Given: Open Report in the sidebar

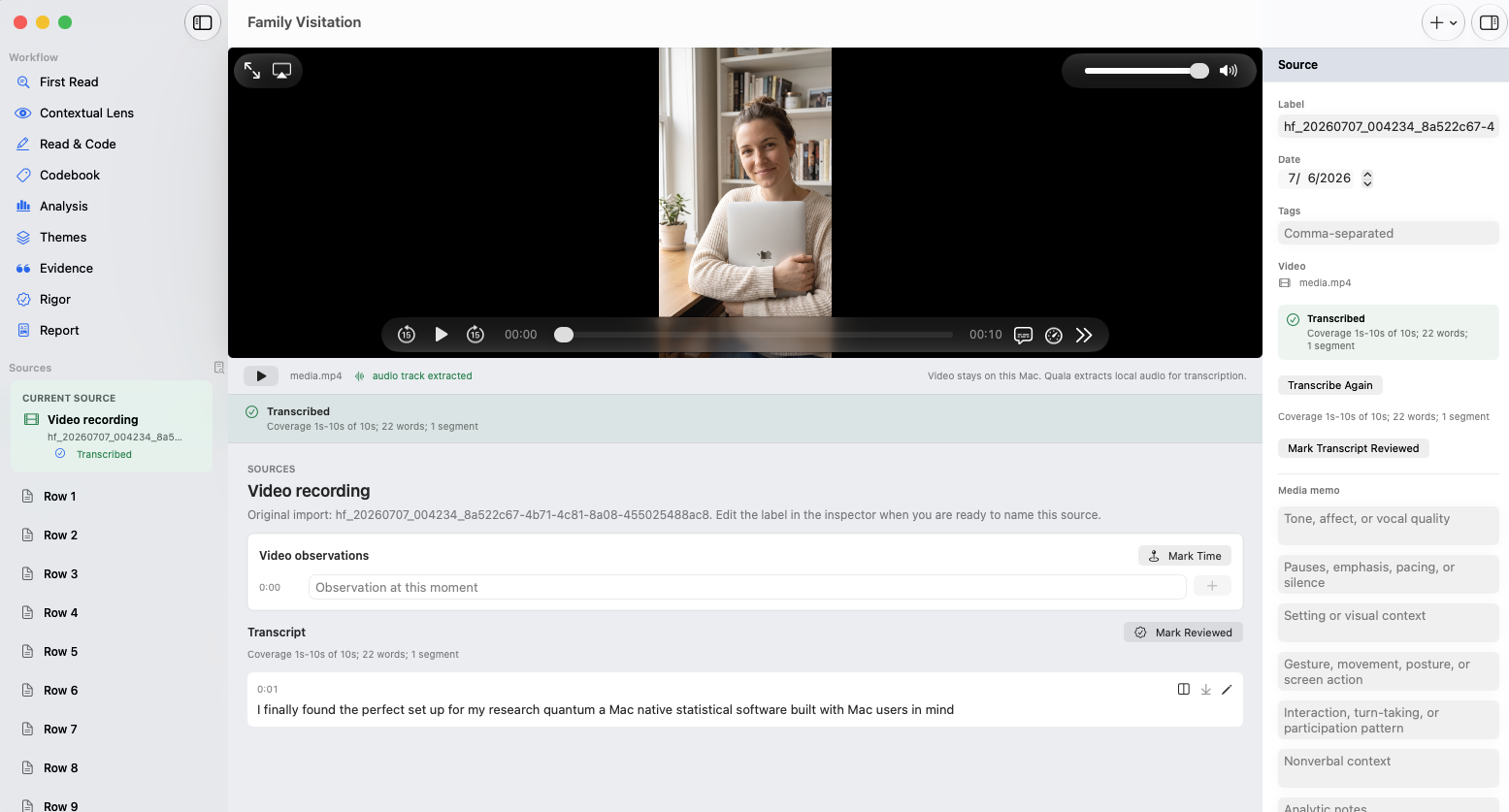Looking at the screenshot, I should coord(59,331).
